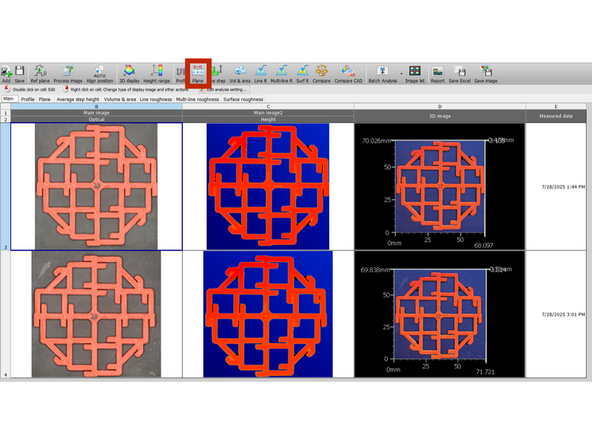Select the Plane measurement tool
The height and width of the screenshot is (444, 592).
click(198, 74)
